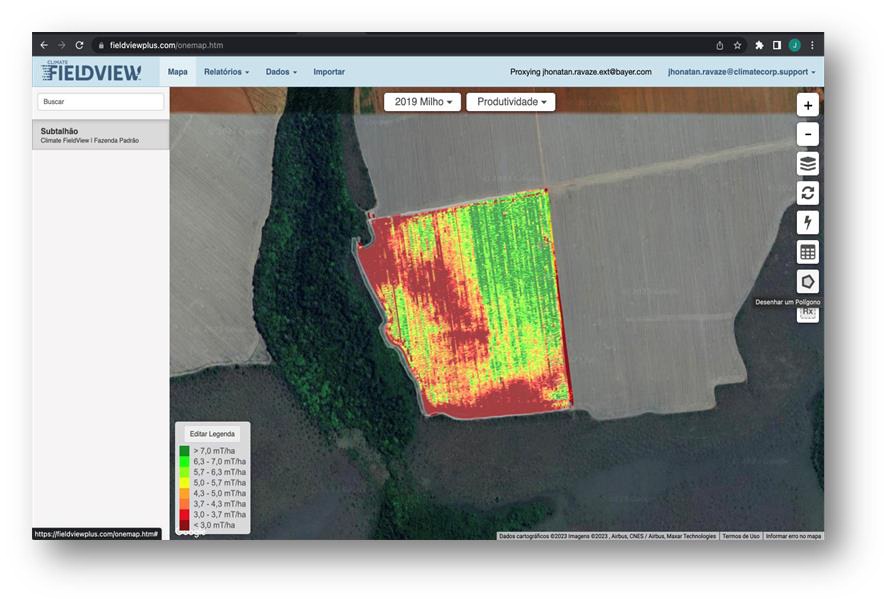Click the lightning bolt map icon
Screen dimensions: 890x605
pyautogui.click(x=808, y=222)
